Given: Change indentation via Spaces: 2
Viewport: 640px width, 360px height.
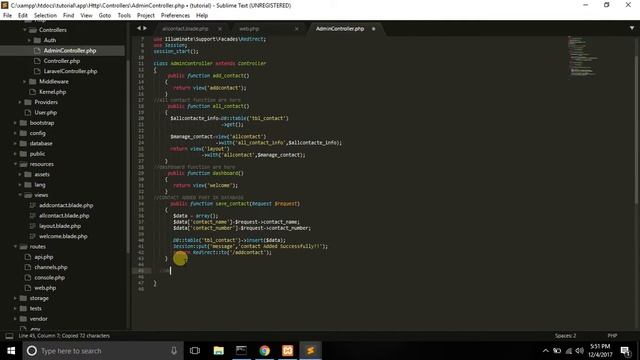Looking at the screenshot, I should coord(565,336).
